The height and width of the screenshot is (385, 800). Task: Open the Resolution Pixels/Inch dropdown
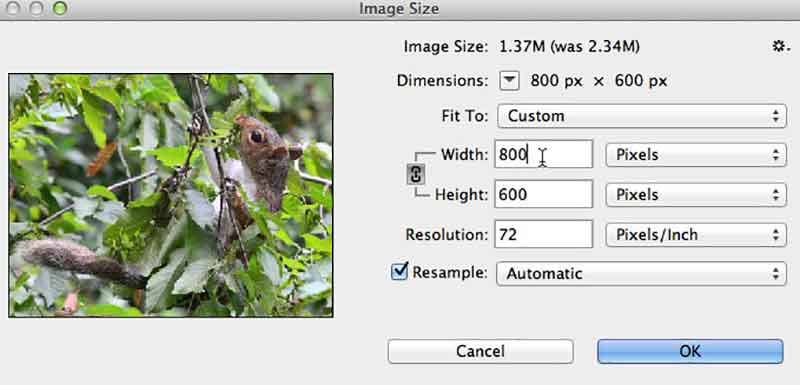click(696, 235)
